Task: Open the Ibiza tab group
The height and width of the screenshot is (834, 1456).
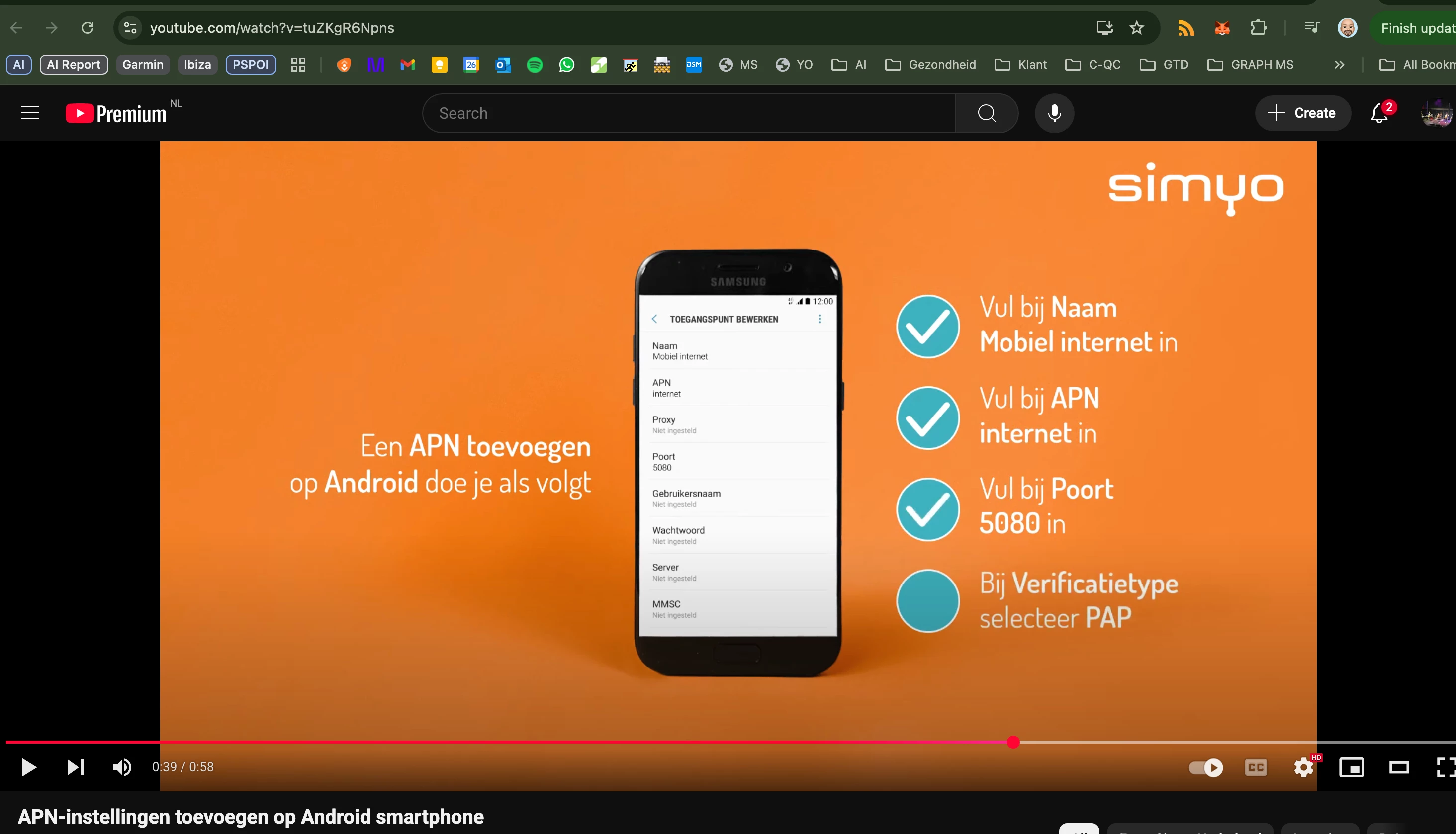Action: (x=197, y=65)
